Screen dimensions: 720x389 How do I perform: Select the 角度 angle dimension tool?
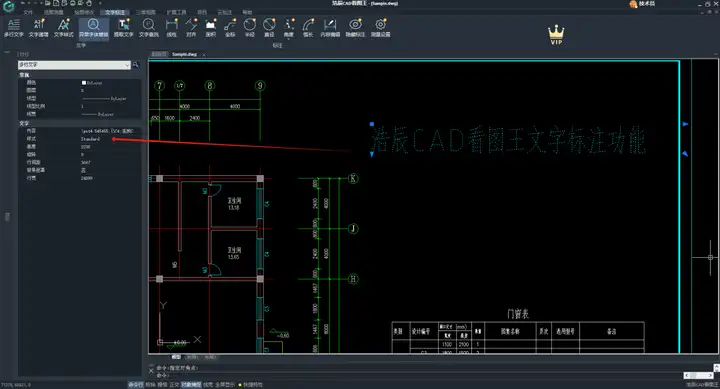tap(289, 27)
